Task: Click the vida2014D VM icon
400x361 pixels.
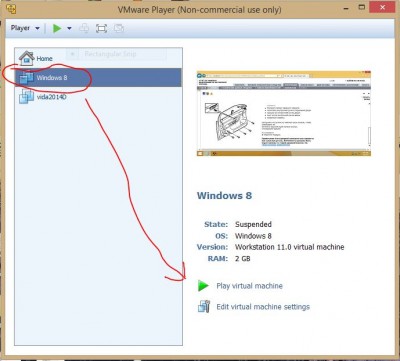Action: tap(26, 97)
